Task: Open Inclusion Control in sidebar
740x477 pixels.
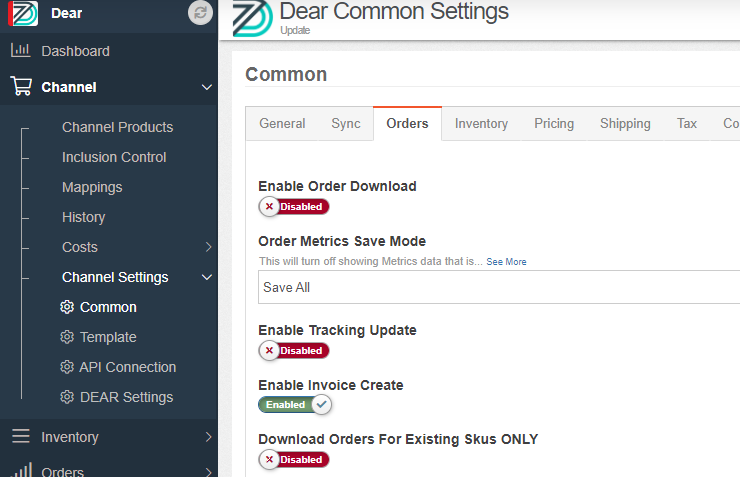Action: coord(114,157)
